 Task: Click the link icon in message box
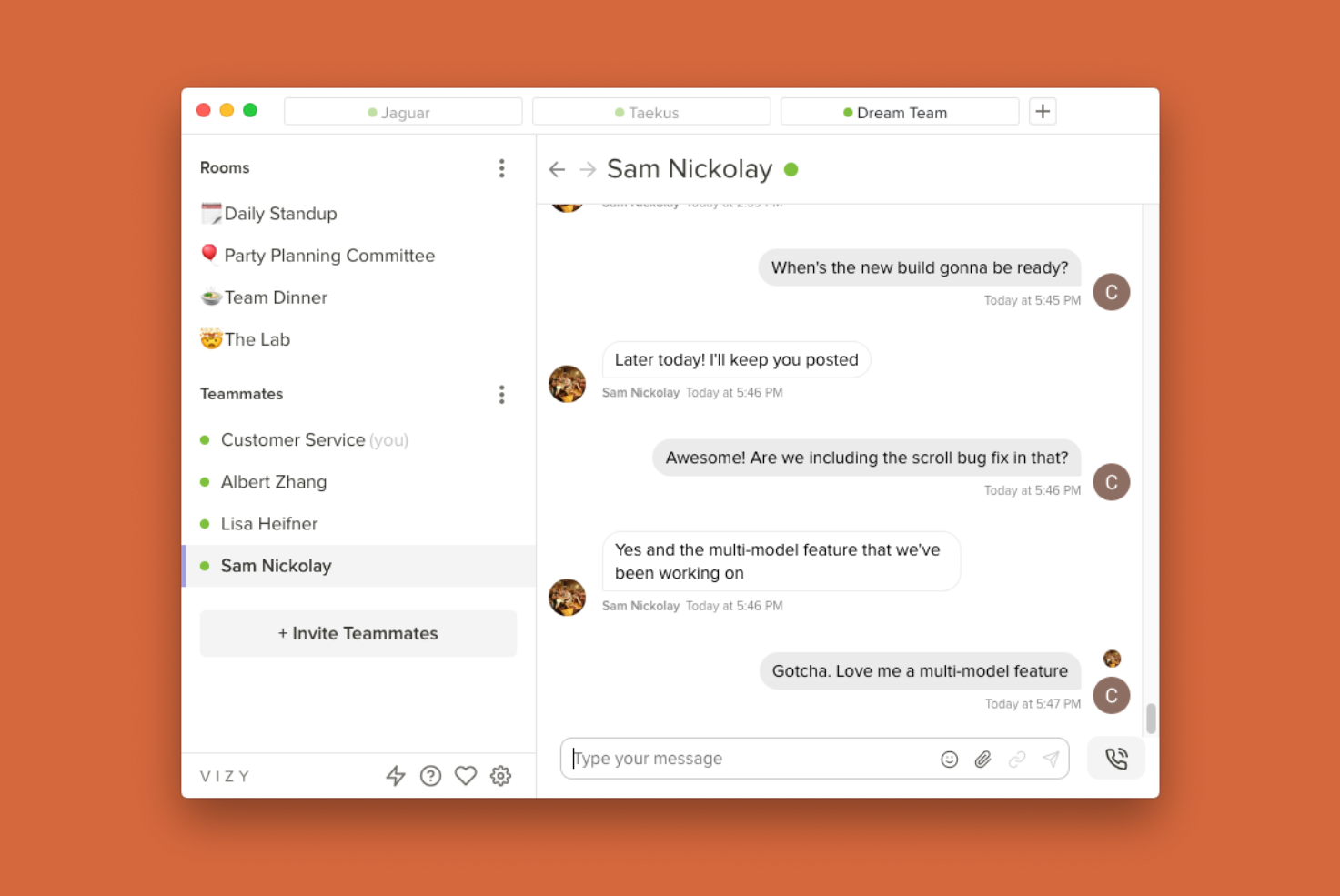pyautogui.click(x=1017, y=760)
